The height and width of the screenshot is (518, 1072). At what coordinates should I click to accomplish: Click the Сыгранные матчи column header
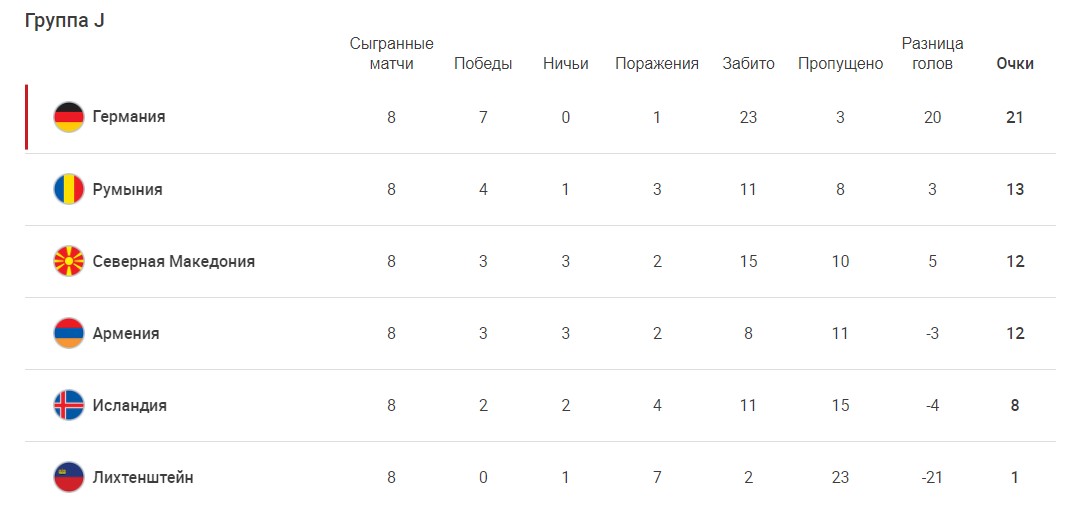[x=392, y=54]
